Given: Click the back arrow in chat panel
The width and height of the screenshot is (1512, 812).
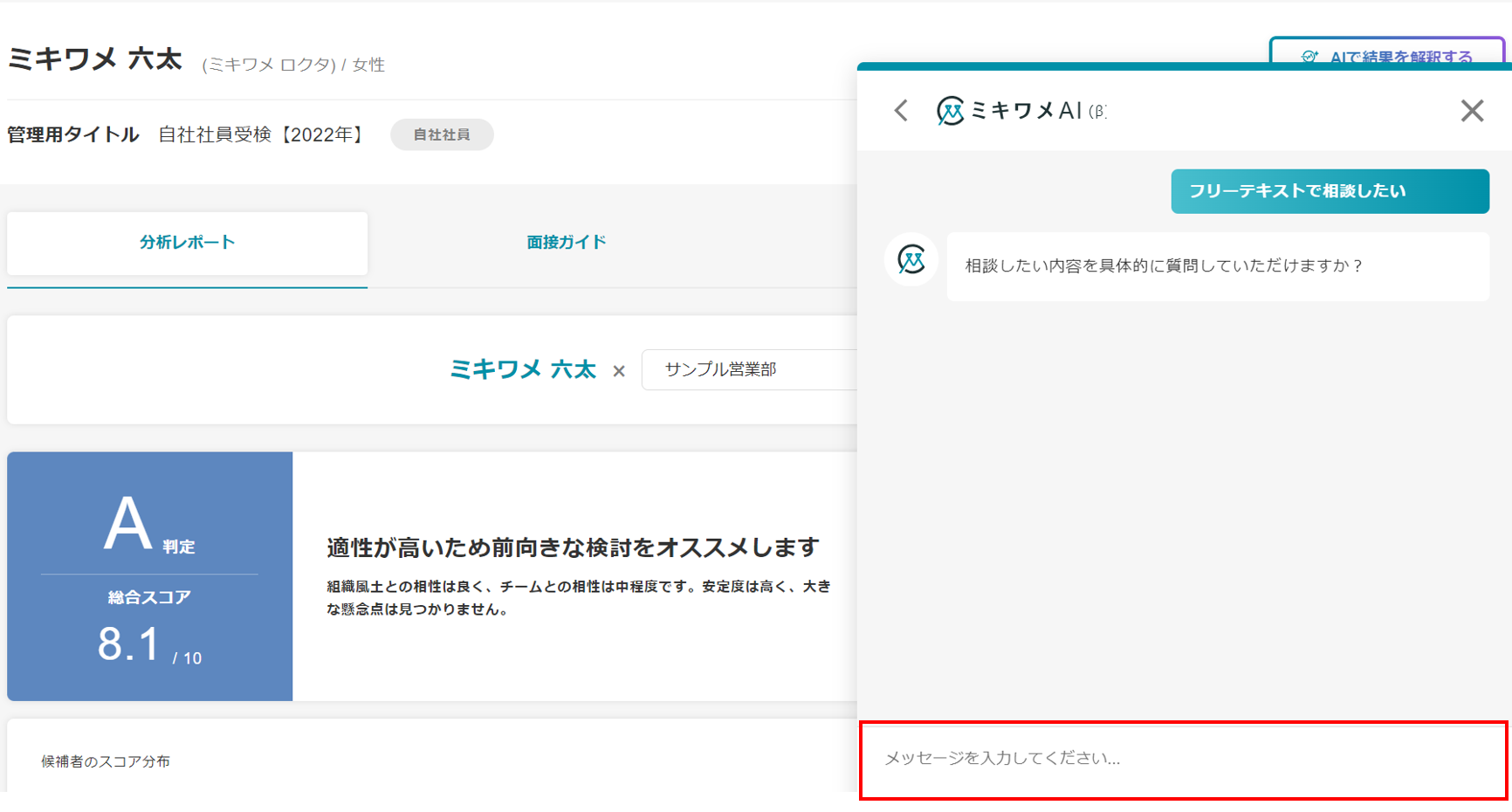Looking at the screenshot, I should click(x=902, y=111).
